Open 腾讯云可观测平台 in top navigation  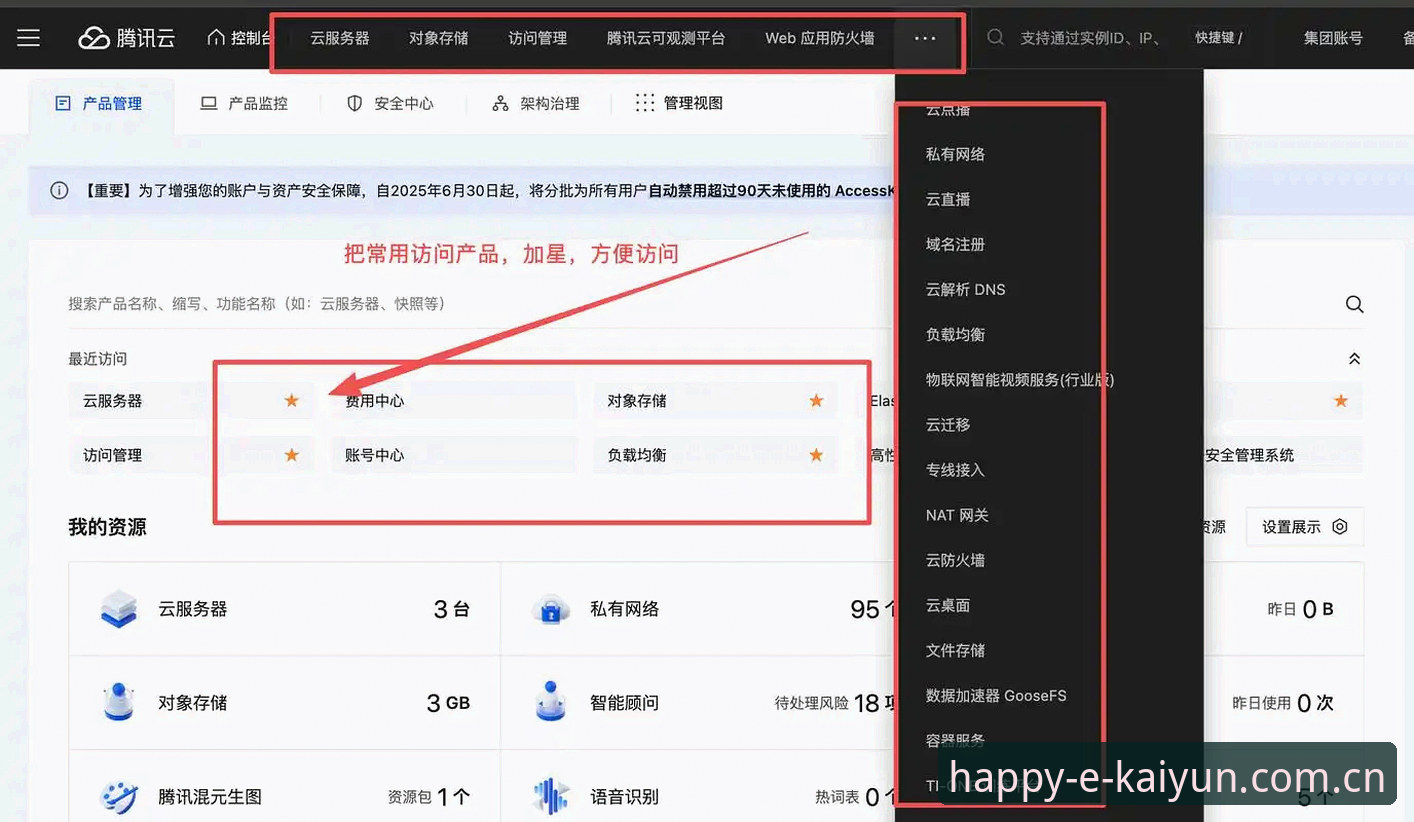pyautogui.click(x=666, y=38)
